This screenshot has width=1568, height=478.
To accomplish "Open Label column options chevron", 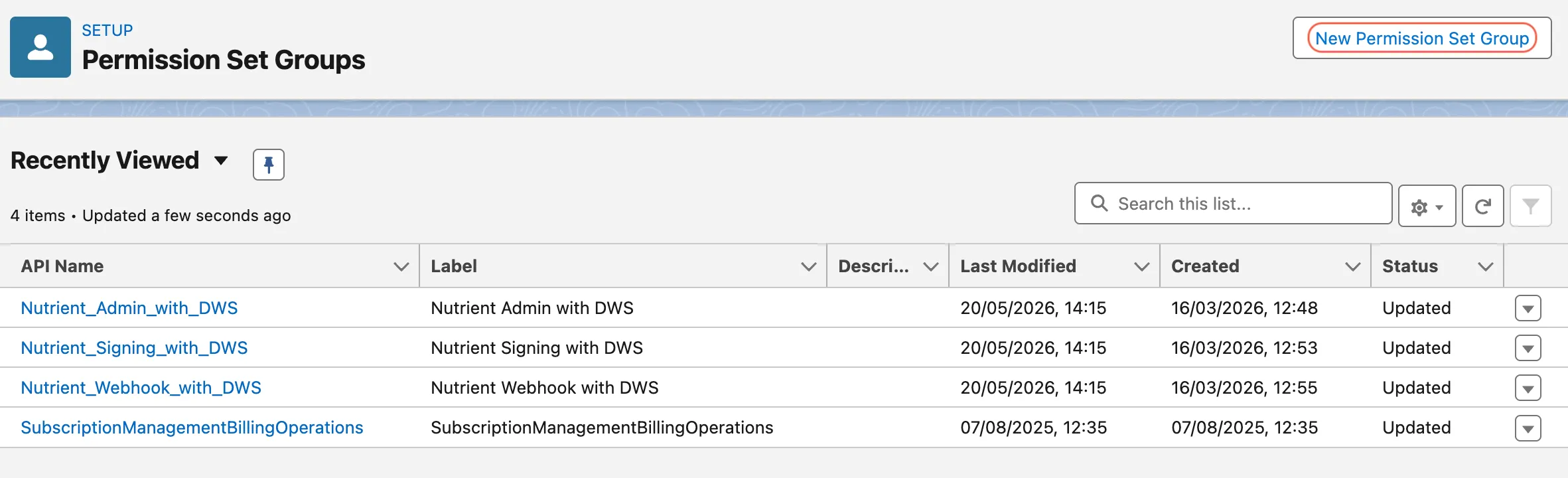I will pyautogui.click(x=808, y=267).
